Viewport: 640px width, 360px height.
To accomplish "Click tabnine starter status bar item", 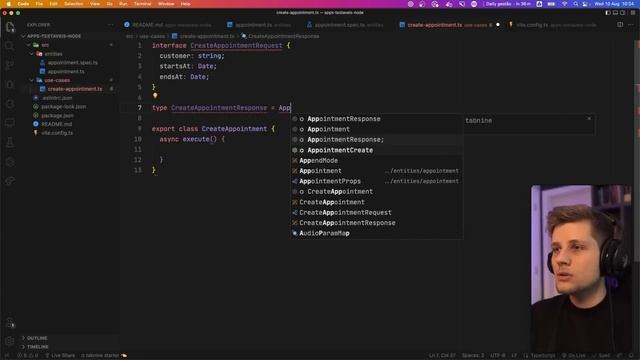I will [x=104, y=356].
